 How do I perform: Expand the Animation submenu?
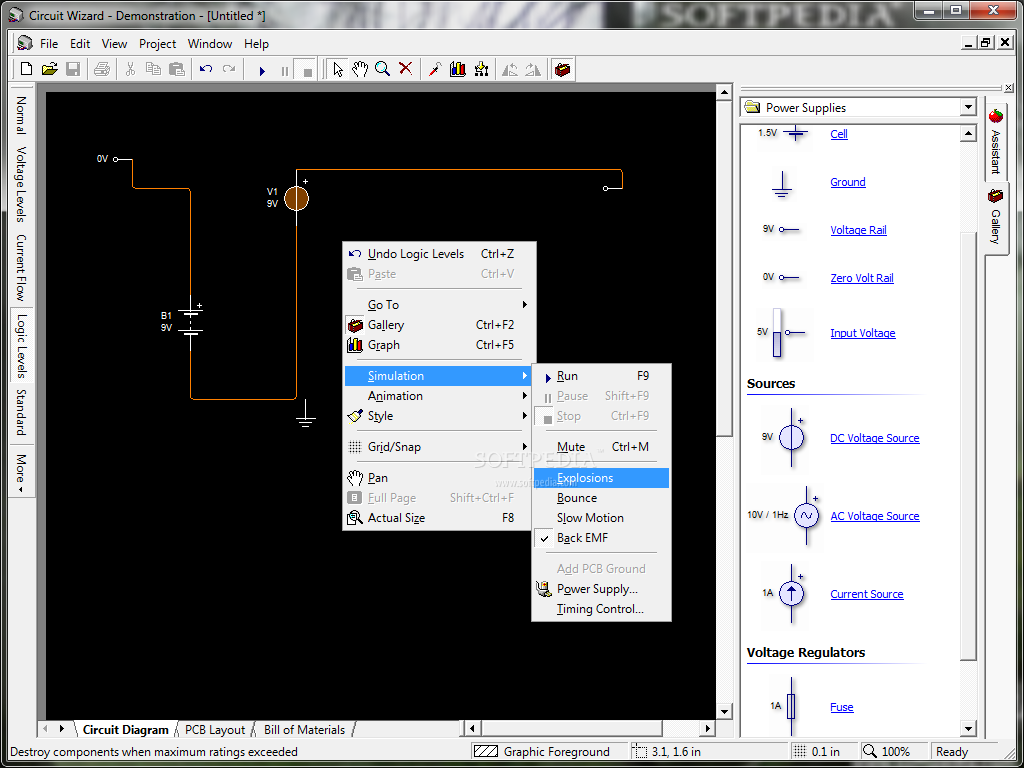click(x=395, y=396)
